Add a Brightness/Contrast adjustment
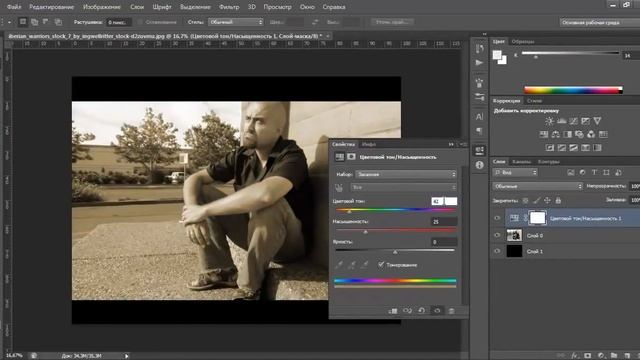The image size is (640, 360). click(549, 121)
